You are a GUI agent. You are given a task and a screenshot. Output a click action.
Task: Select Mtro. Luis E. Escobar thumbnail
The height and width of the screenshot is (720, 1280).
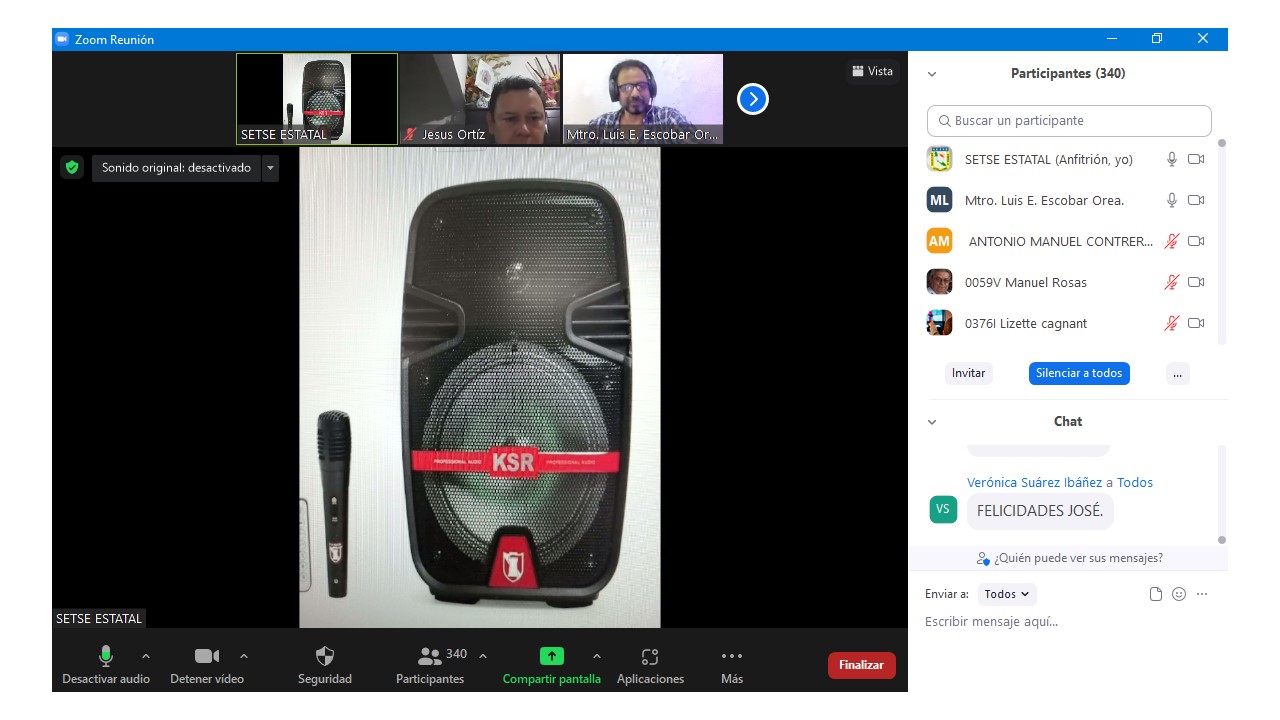(643, 99)
